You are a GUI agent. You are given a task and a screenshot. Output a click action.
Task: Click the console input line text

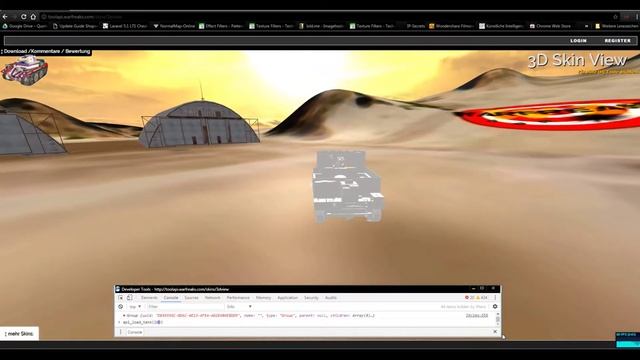coord(143,322)
